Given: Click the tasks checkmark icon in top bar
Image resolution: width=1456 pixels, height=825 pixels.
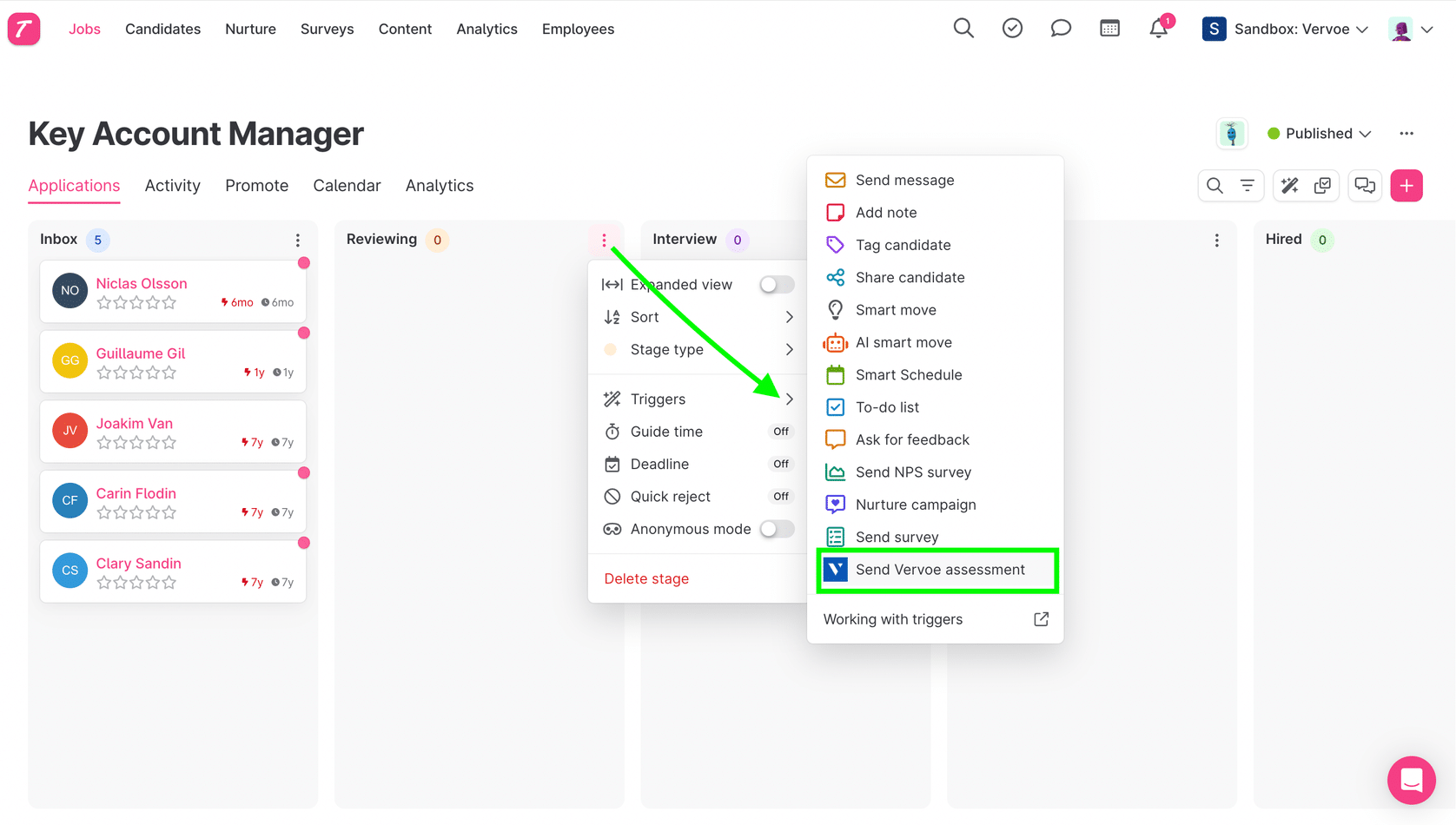Looking at the screenshot, I should 1012,28.
